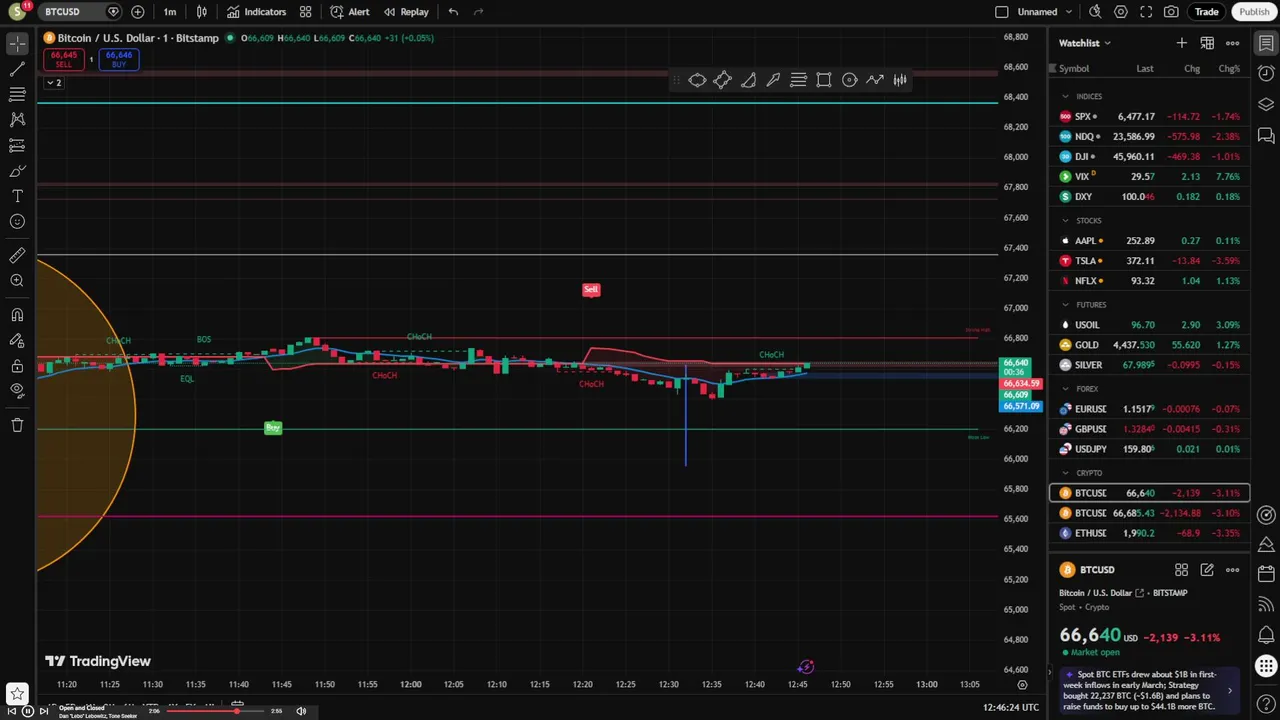Viewport: 1280px width, 720px height.
Task: Activate the zoom-in magnifier tool
Action: click(x=17, y=281)
